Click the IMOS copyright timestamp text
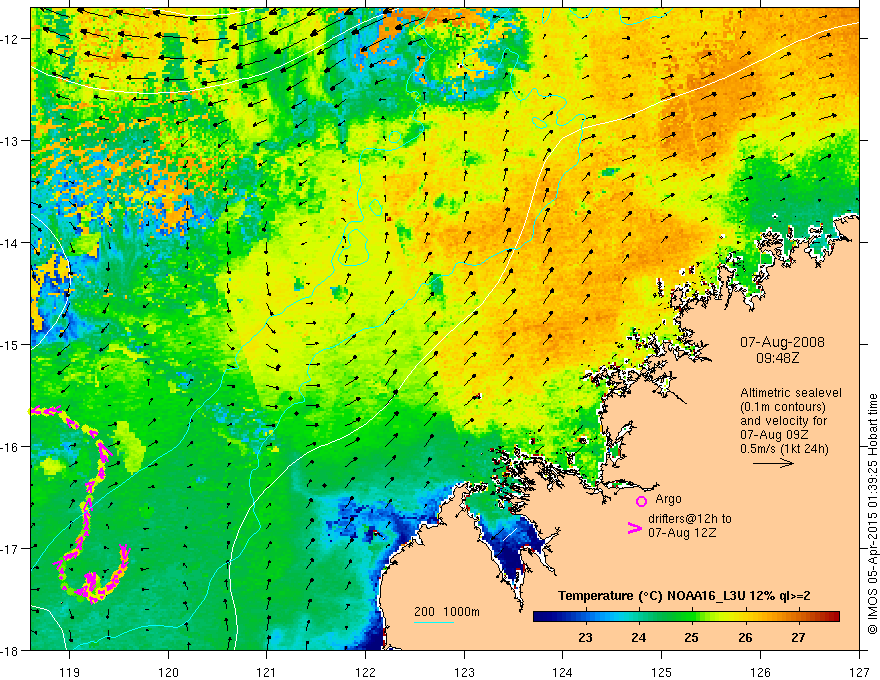 [x=873, y=513]
